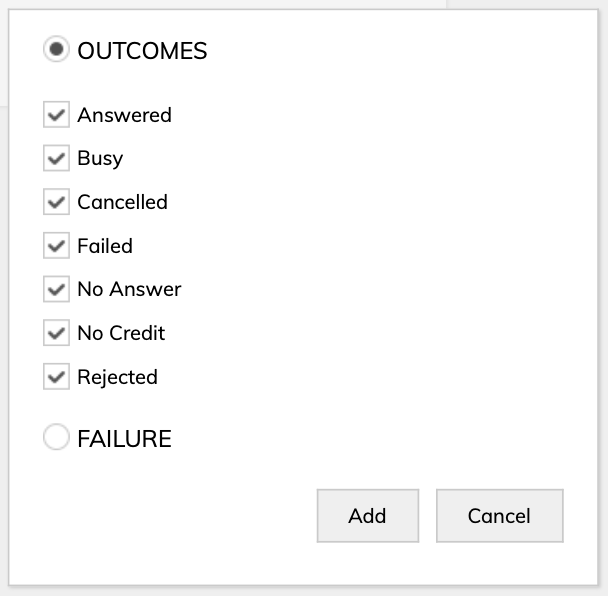Screen dimensions: 608x596
Task: Toggle the No Answer checkbox
Action: [56, 290]
